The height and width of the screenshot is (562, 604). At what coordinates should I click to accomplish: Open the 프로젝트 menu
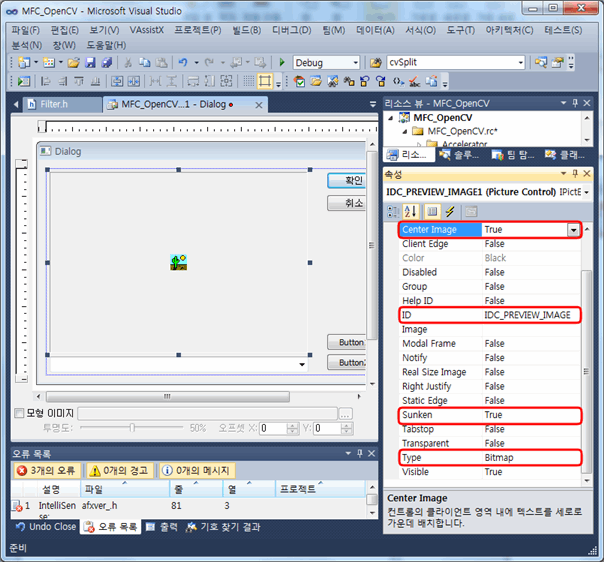pyautogui.click(x=199, y=30)
